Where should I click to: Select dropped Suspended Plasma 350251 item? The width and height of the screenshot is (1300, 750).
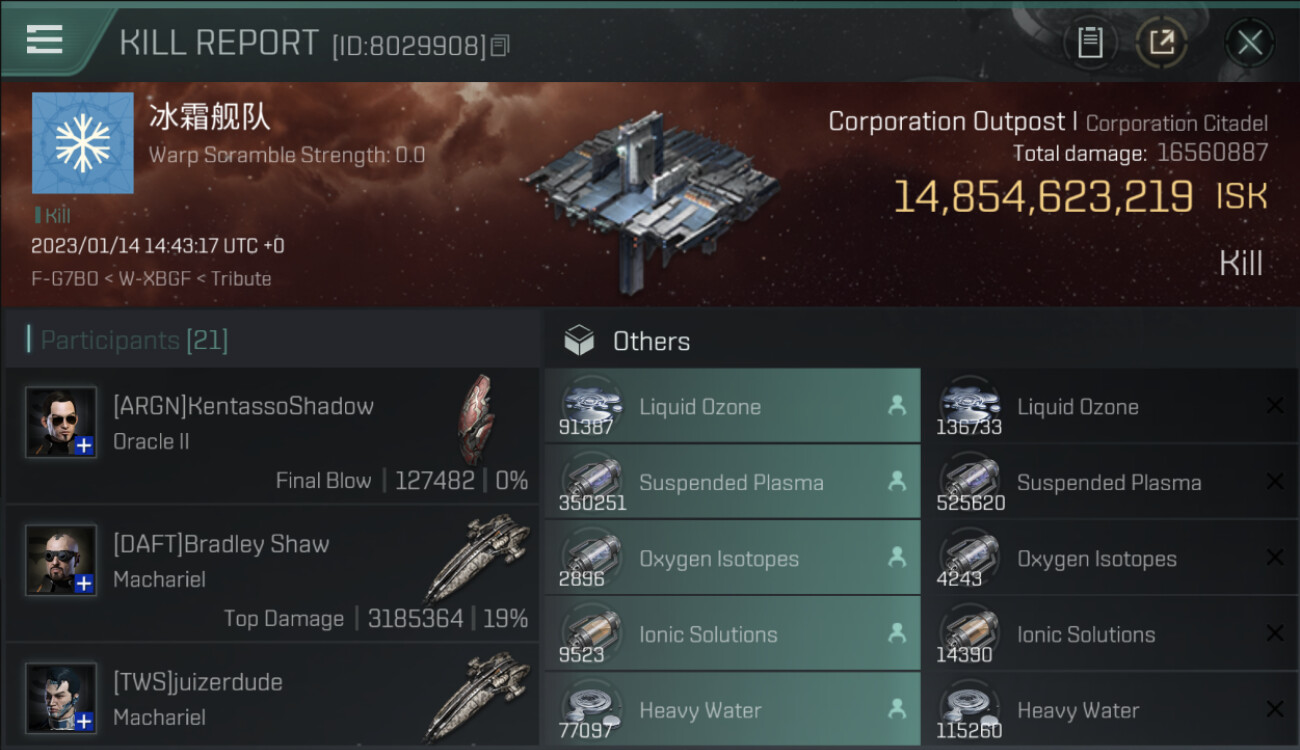point(732,482)
